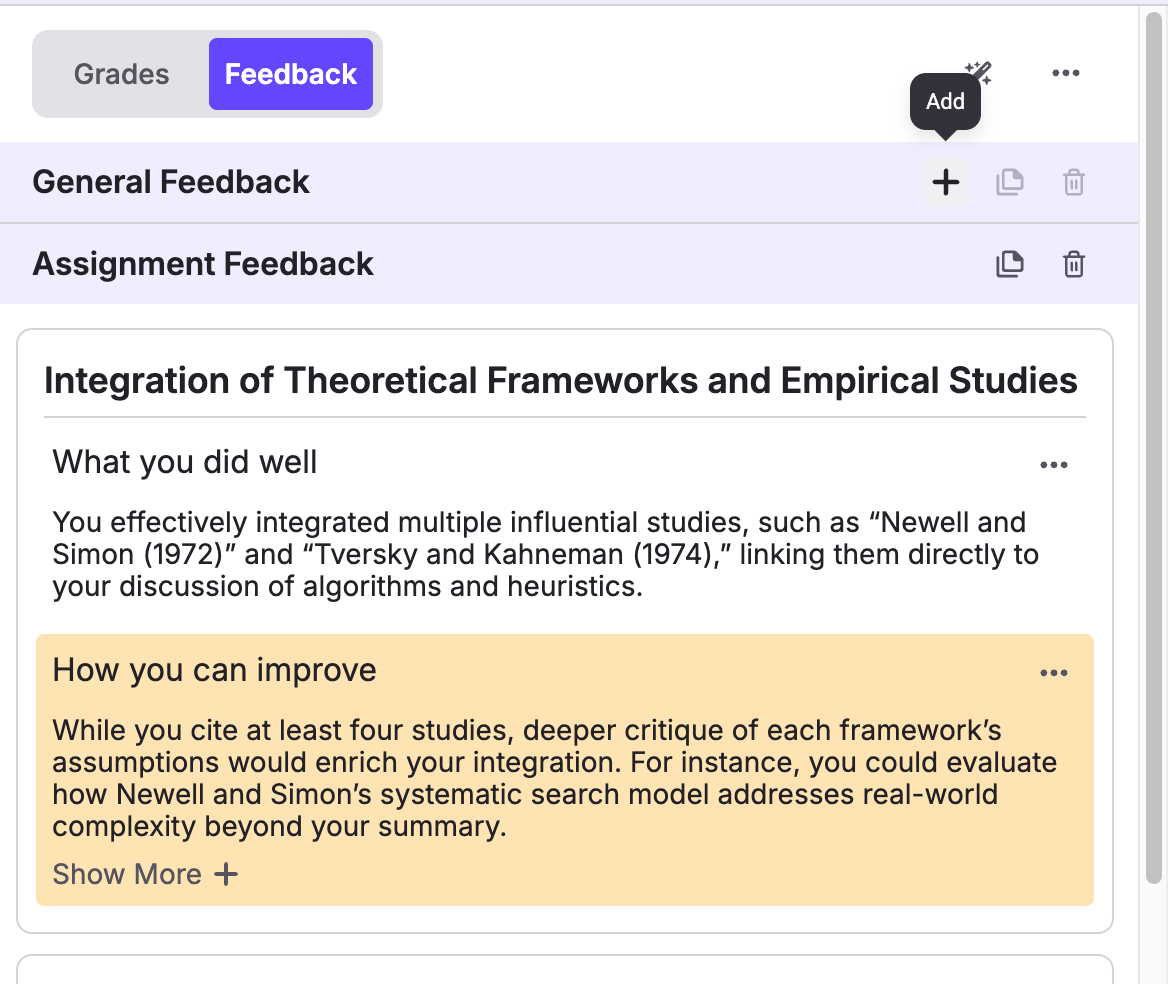
Task: Click the "What you did well" heading
Action: tap(185, 462)
